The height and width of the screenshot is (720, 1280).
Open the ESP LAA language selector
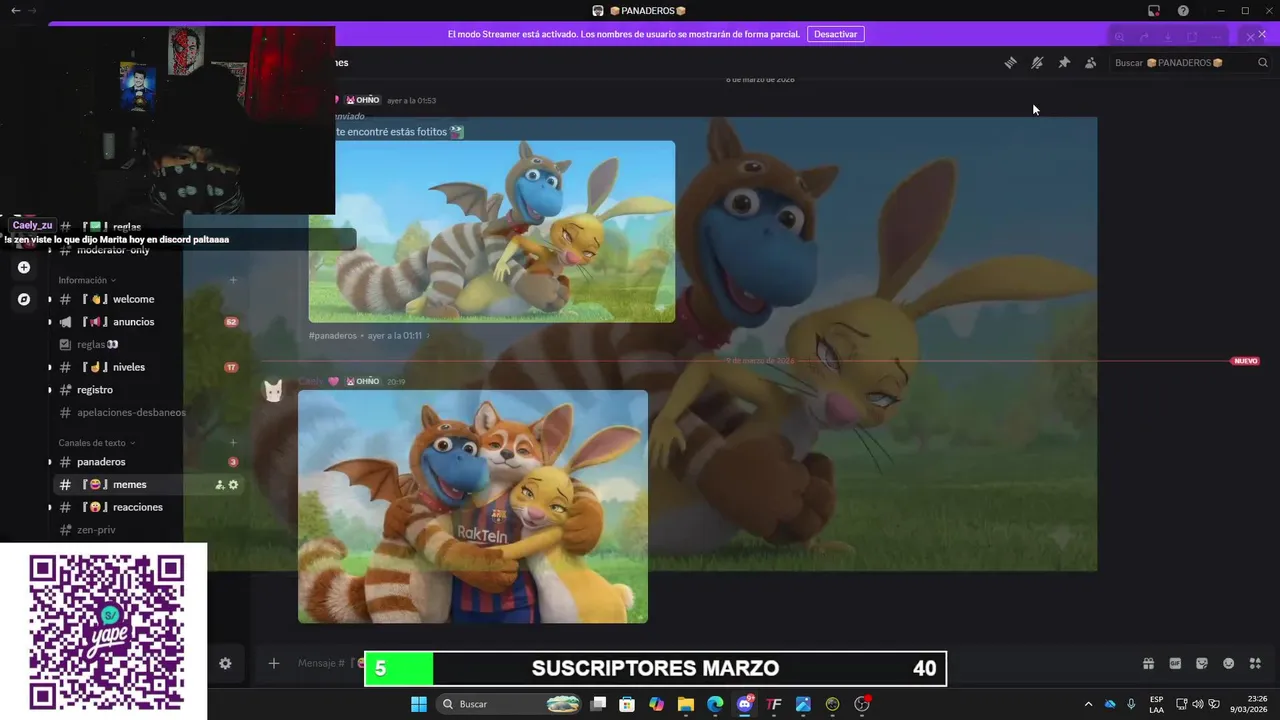point(1156,704)
